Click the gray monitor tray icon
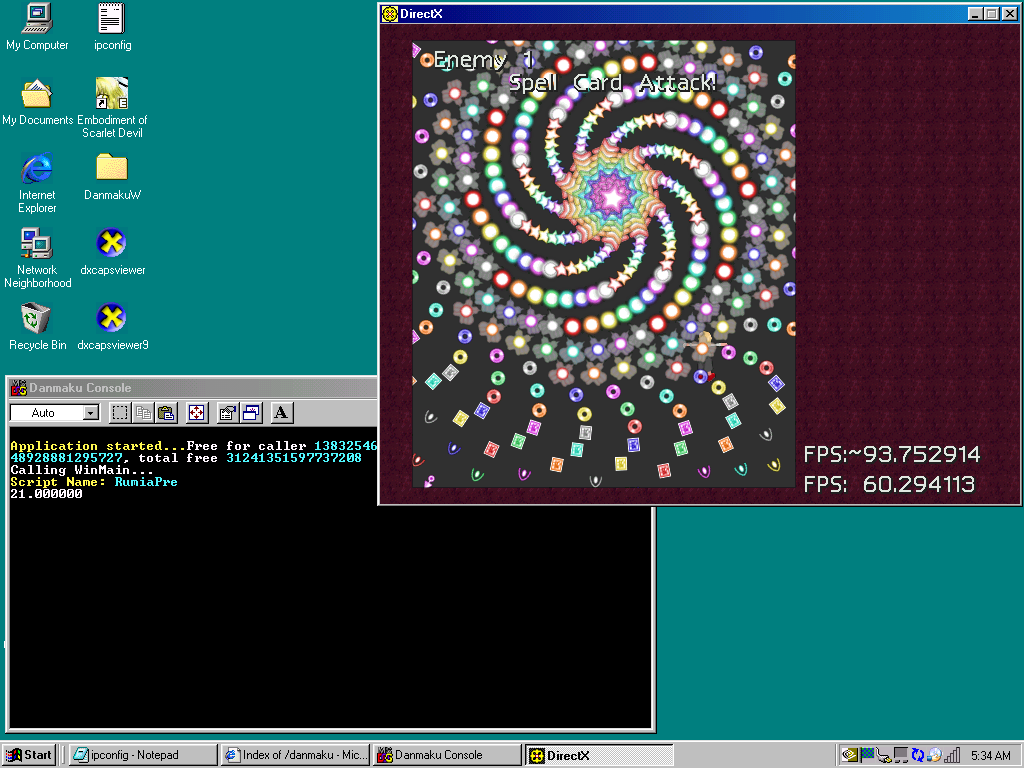The width and height of the screenshot is (1024, 768). (x=901, y=755)
